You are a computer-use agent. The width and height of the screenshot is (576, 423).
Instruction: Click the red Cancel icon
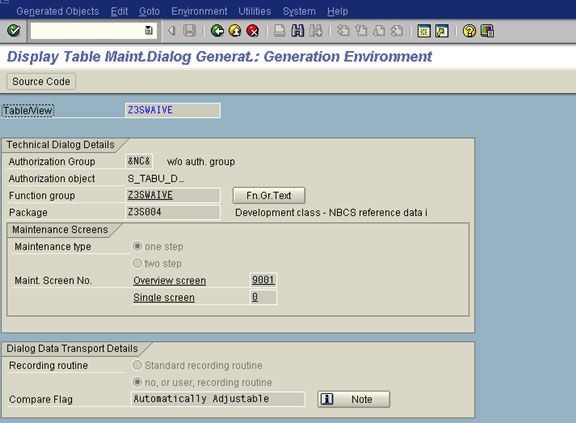(253, 31)
